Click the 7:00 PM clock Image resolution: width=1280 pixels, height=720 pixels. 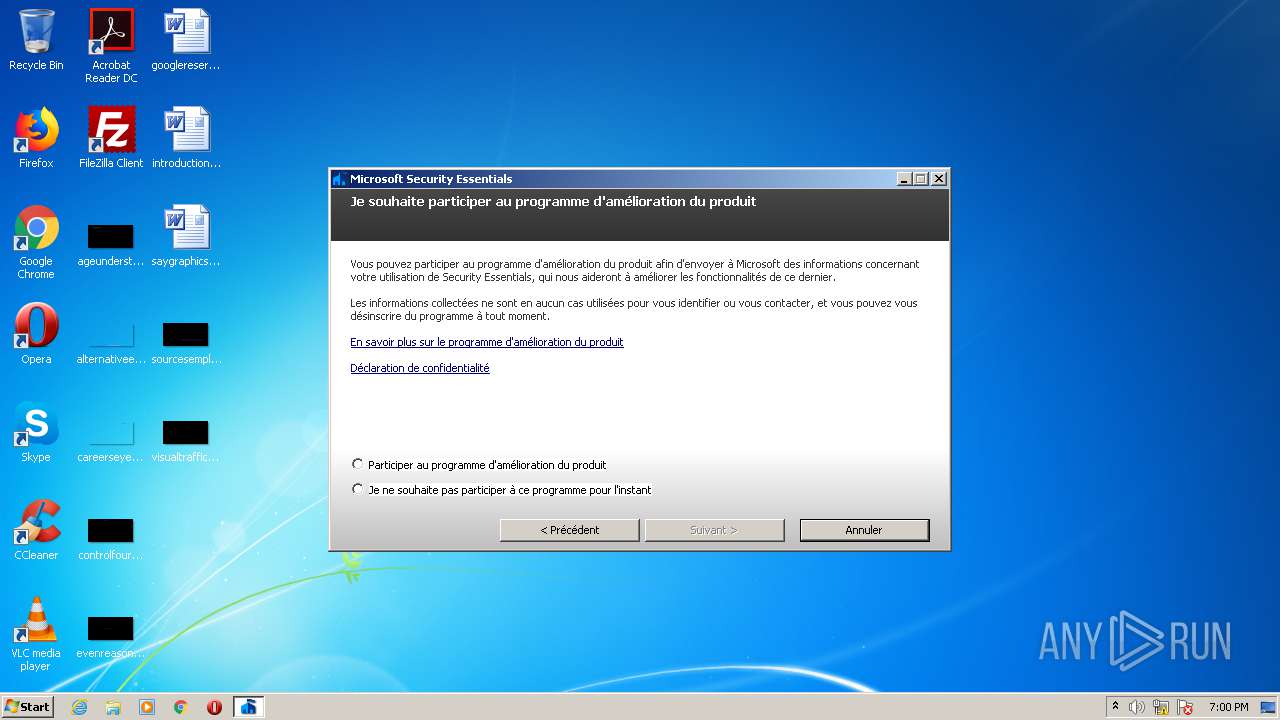coord(1228,707)
